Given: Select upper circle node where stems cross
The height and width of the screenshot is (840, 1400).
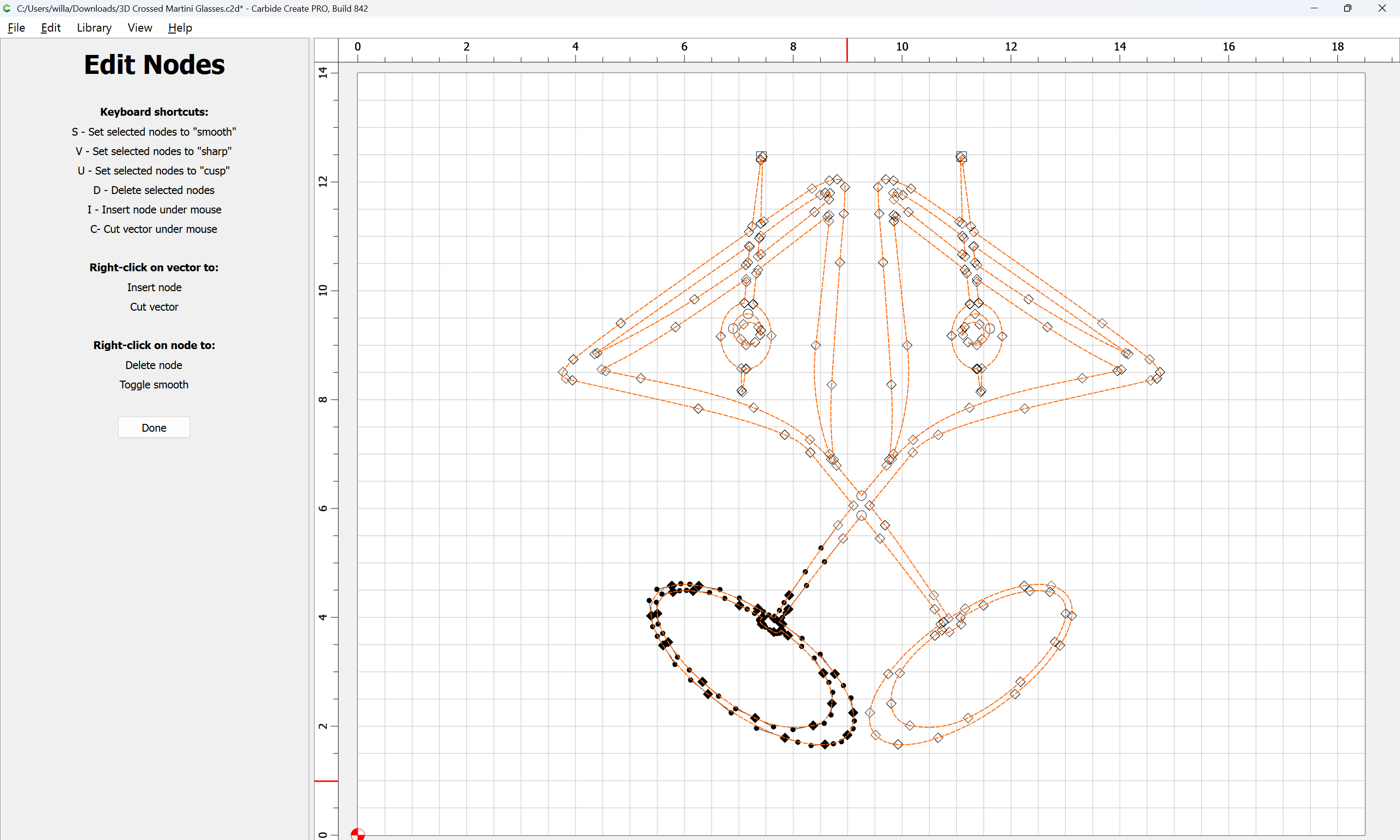Looking at the screenshot, I should click(861, 496).
